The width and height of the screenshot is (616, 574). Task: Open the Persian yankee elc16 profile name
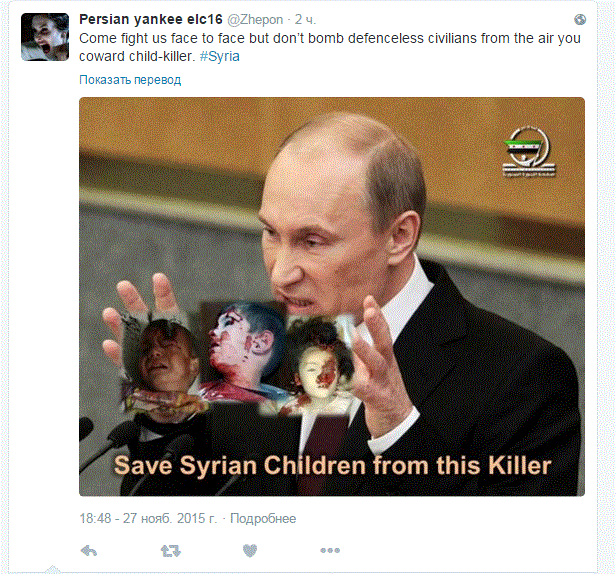(151, 19)
